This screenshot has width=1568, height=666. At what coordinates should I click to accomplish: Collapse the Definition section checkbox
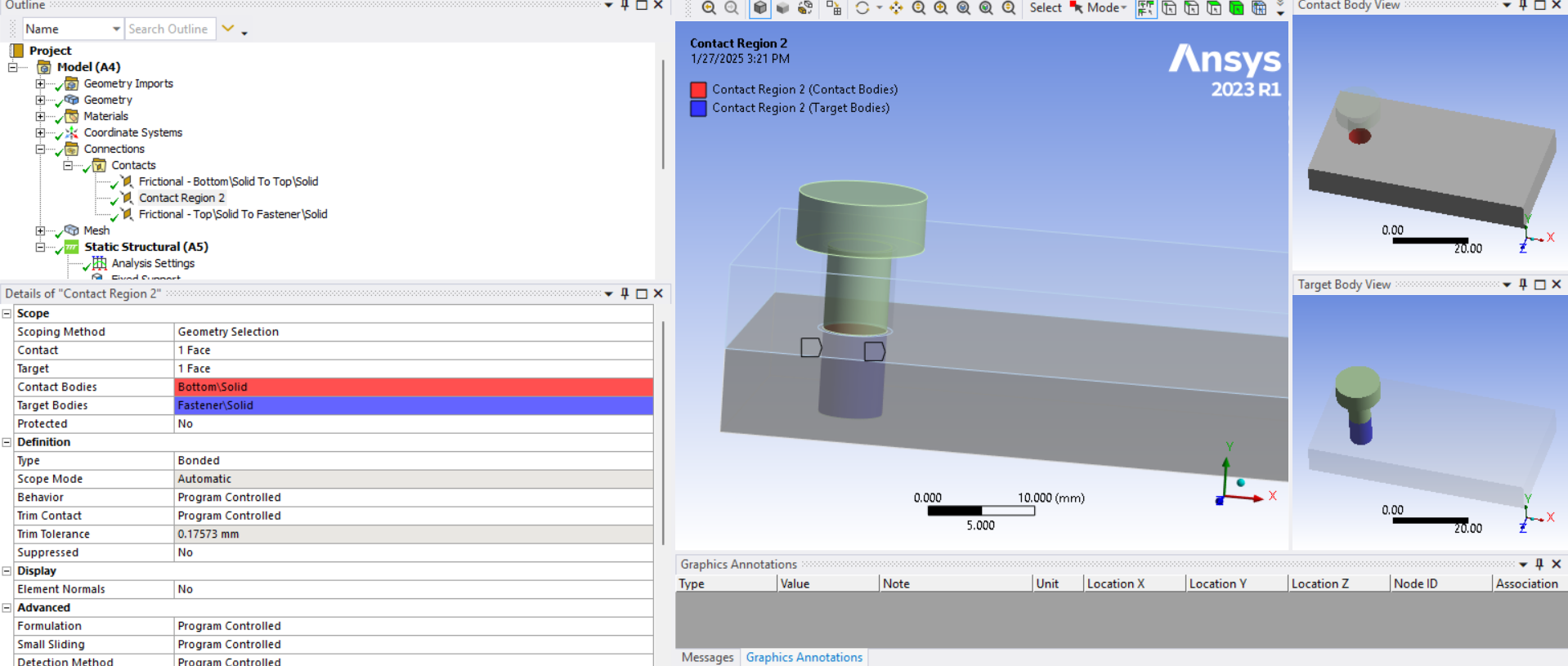click(7, 442)
